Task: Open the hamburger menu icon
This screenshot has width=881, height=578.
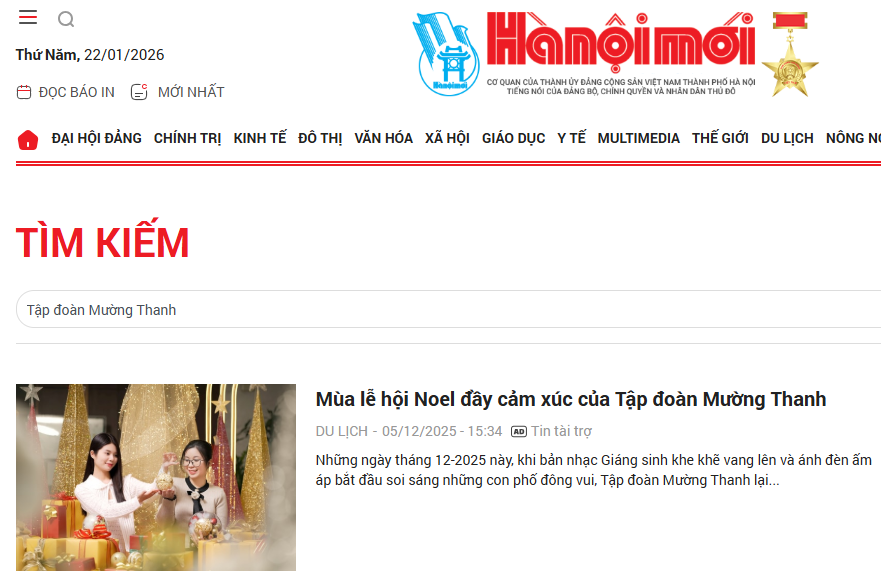Action: coord(28,17)
